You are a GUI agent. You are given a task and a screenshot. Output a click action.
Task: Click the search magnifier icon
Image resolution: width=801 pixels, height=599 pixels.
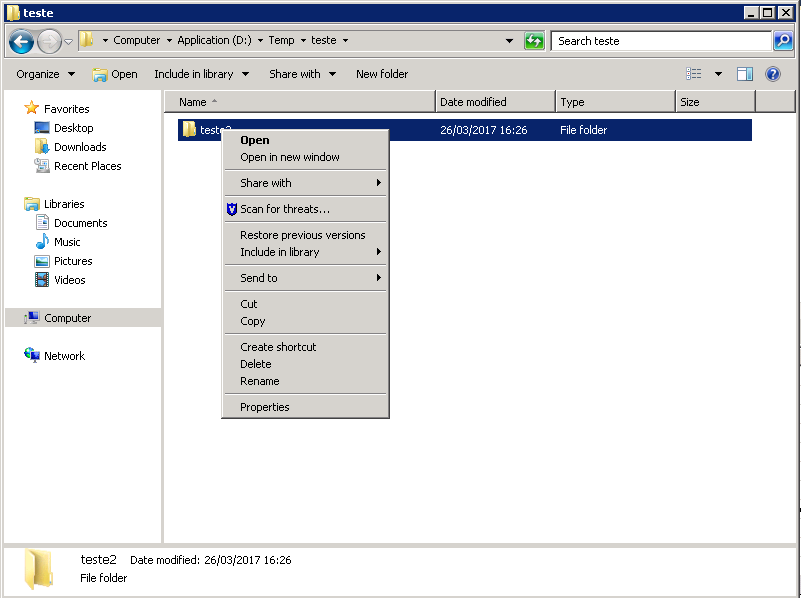(x=783, y=41)
